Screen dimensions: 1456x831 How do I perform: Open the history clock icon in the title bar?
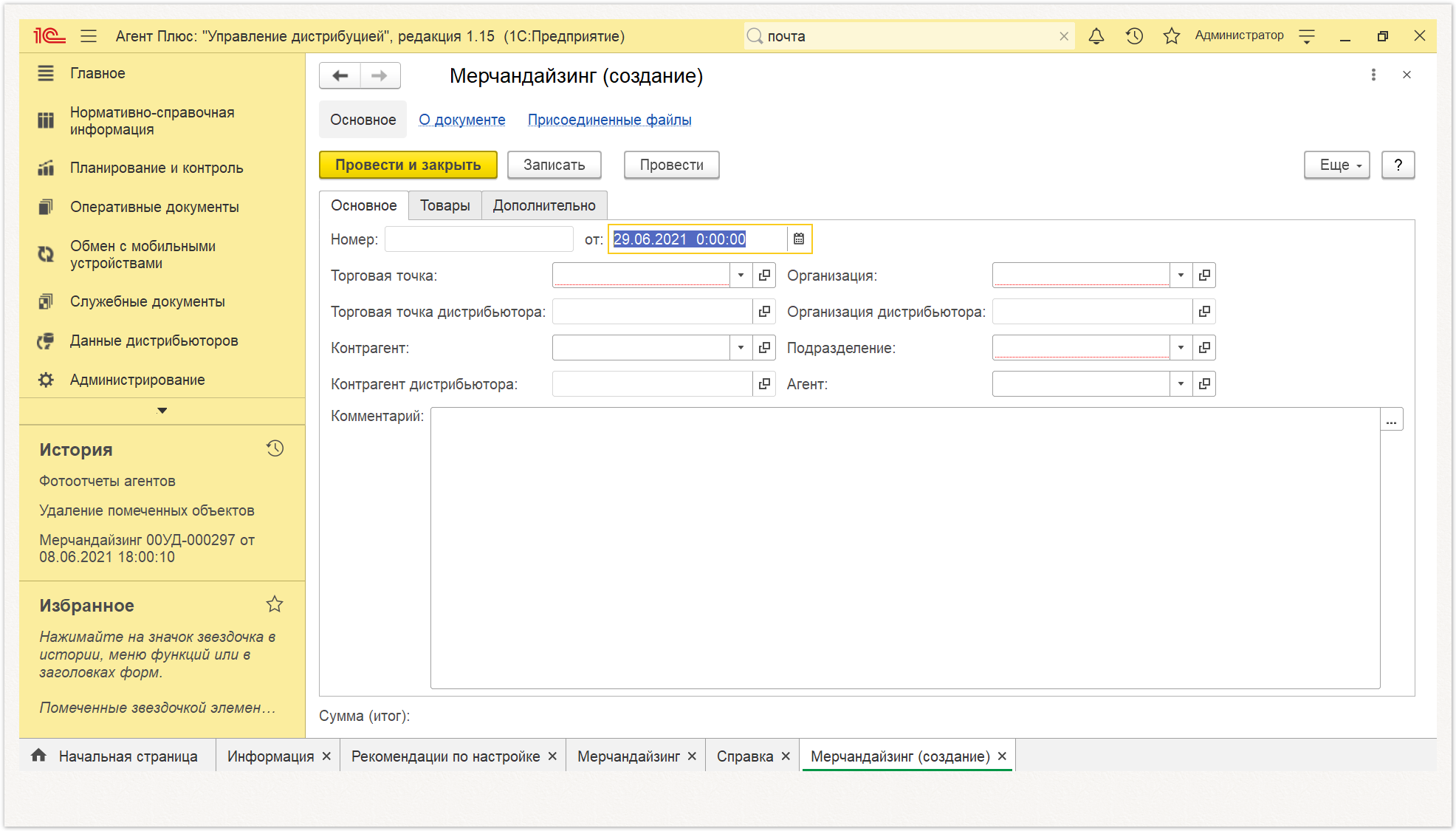[x=1134, y=35]
